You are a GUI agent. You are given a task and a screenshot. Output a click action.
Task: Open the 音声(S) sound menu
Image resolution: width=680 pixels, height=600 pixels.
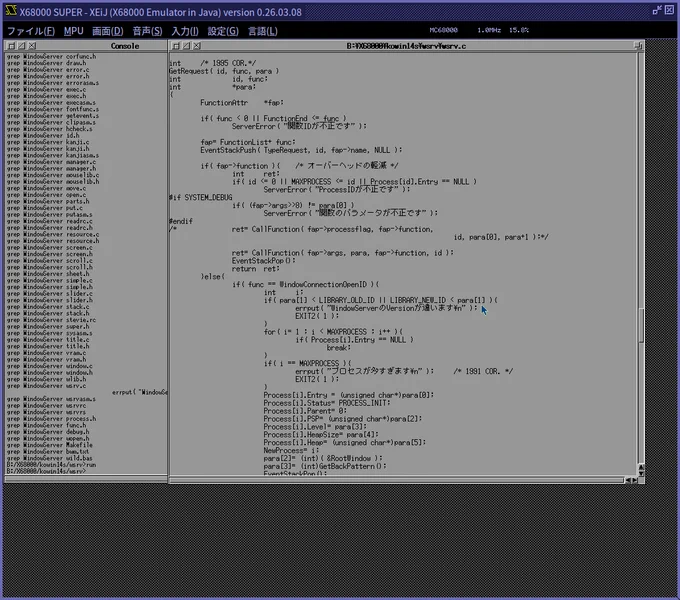pyautogui.click(x=147, y=31)
